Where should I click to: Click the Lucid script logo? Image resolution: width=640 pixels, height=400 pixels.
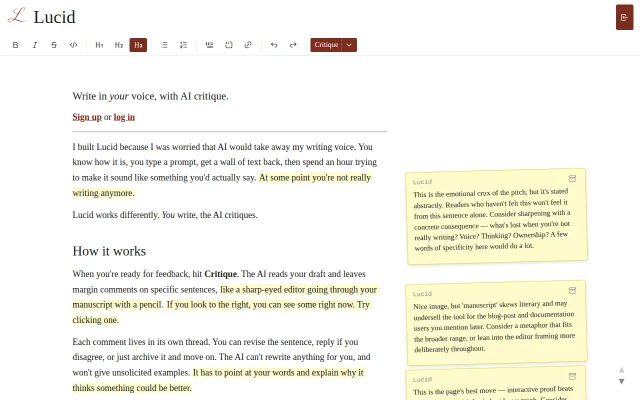coord(17,16)
